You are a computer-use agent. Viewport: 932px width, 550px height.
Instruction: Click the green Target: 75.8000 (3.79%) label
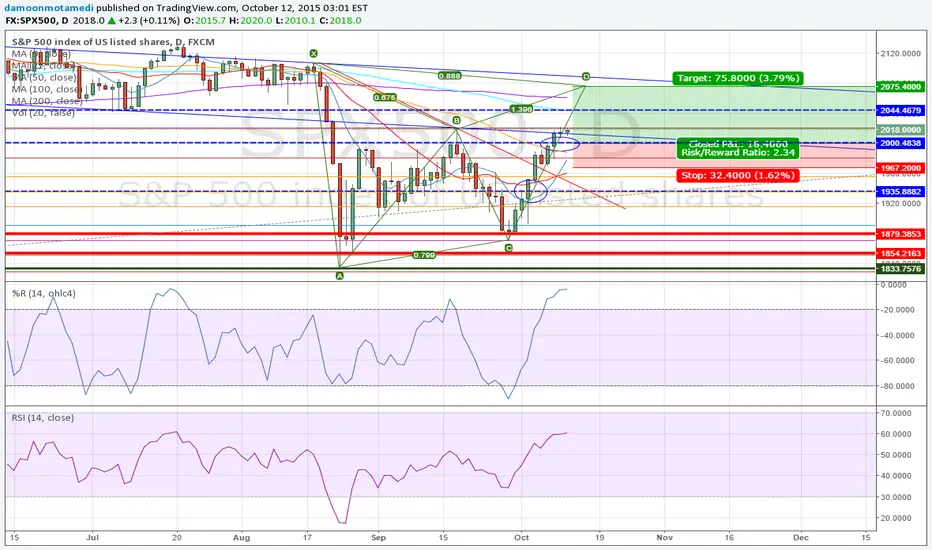tap(738, 78)
